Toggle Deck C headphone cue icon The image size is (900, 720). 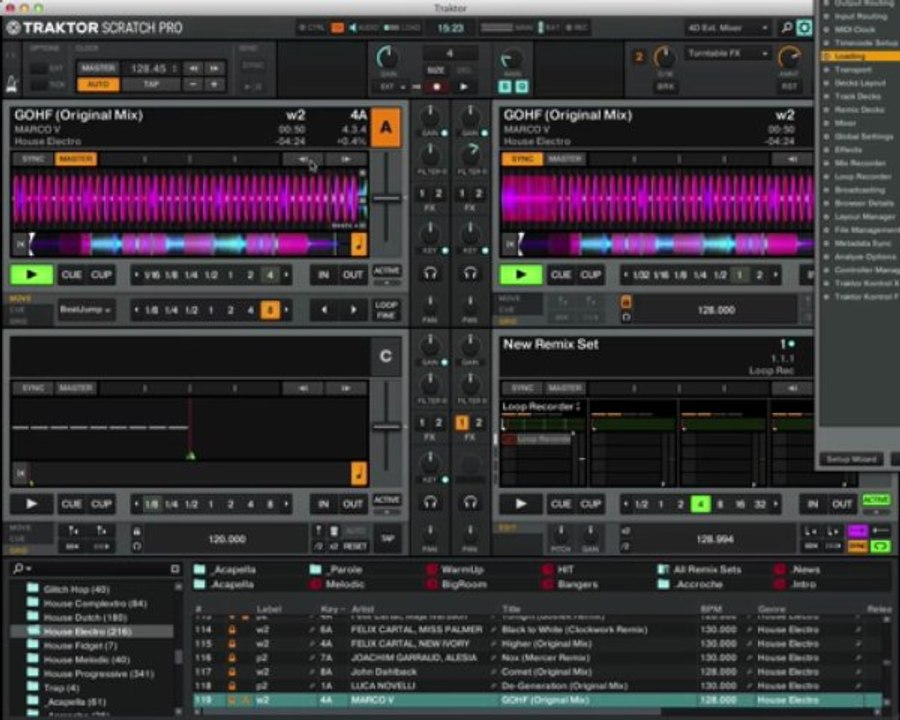pyautogui.click(x=430, y=503)
